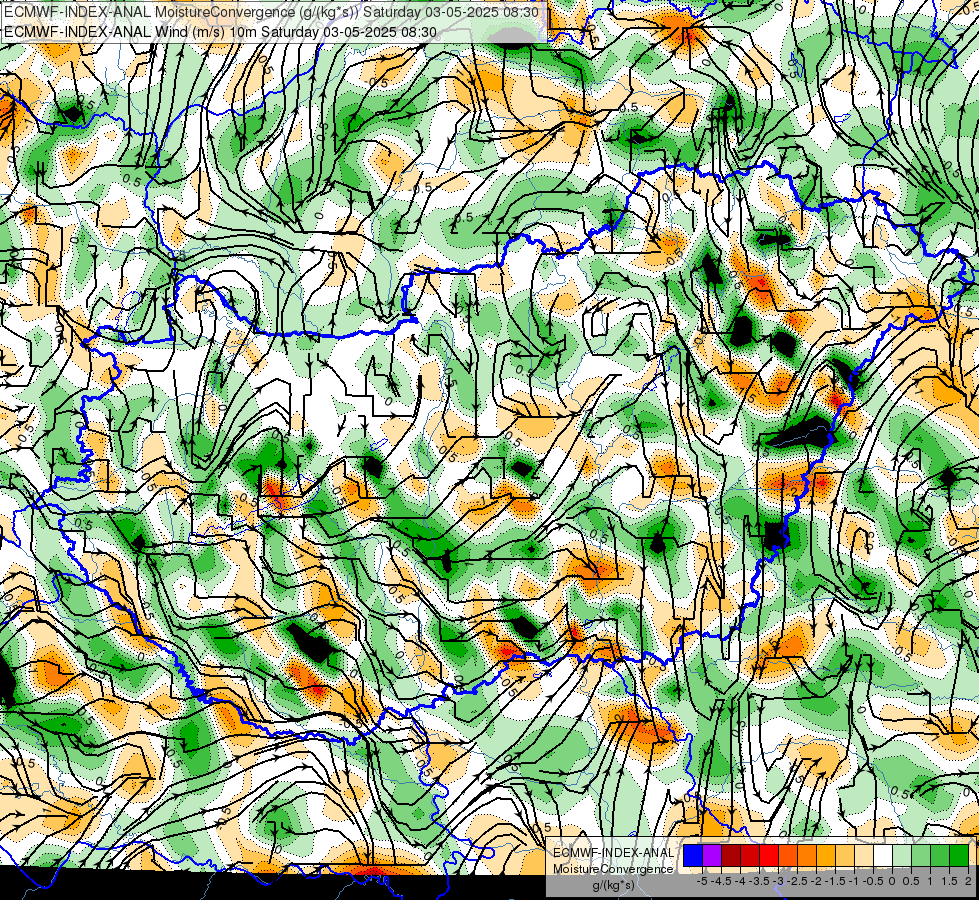
Task: Choose the palest green legend swatch
Action: (x=902, y=855)
